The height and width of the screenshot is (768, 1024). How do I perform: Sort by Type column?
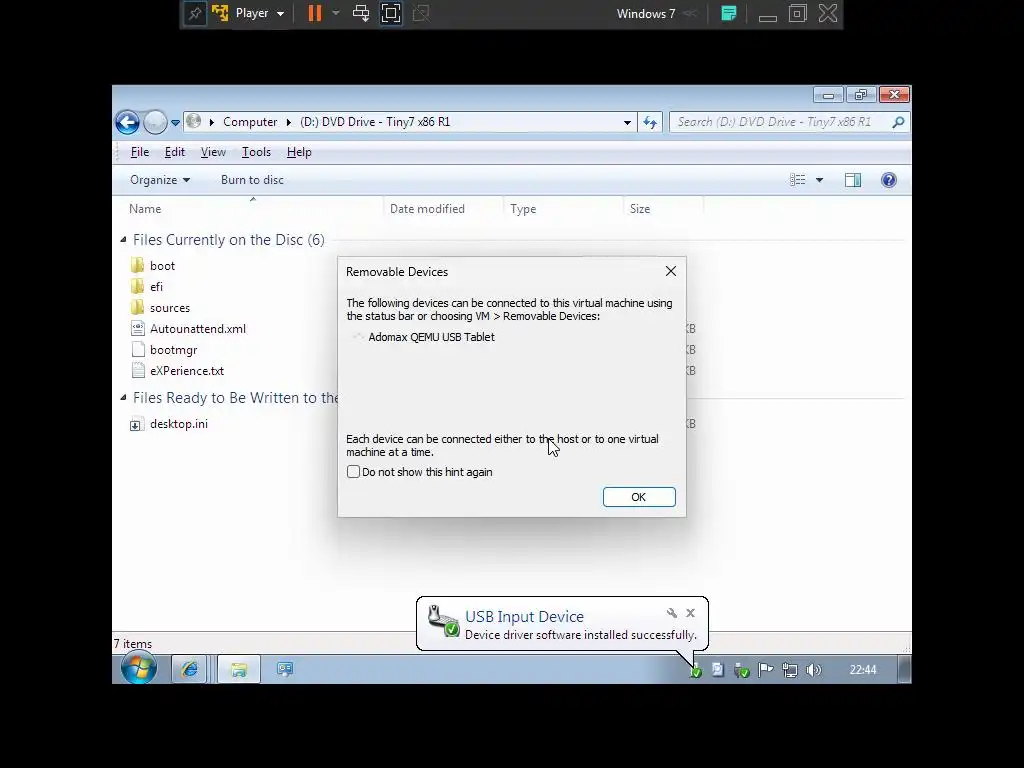coord(563,209)
